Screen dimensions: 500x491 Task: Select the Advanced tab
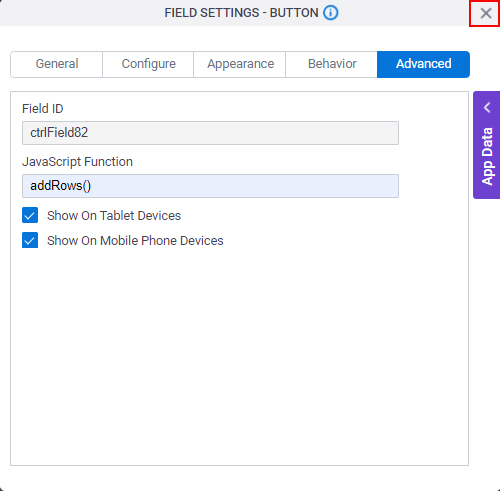tap(423, 64)
